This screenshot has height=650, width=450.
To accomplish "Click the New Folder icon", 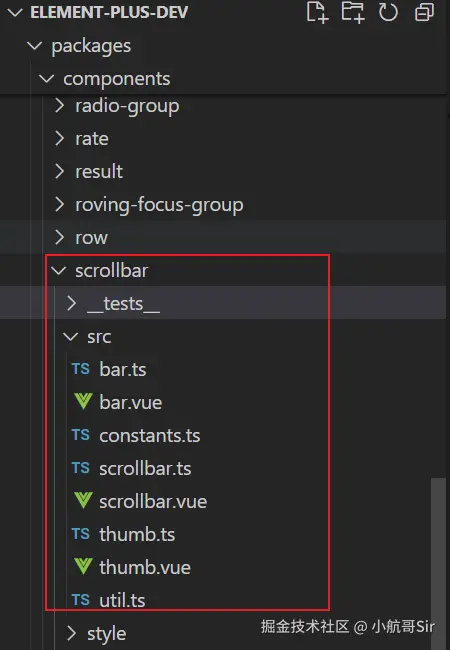I will 353,12.
